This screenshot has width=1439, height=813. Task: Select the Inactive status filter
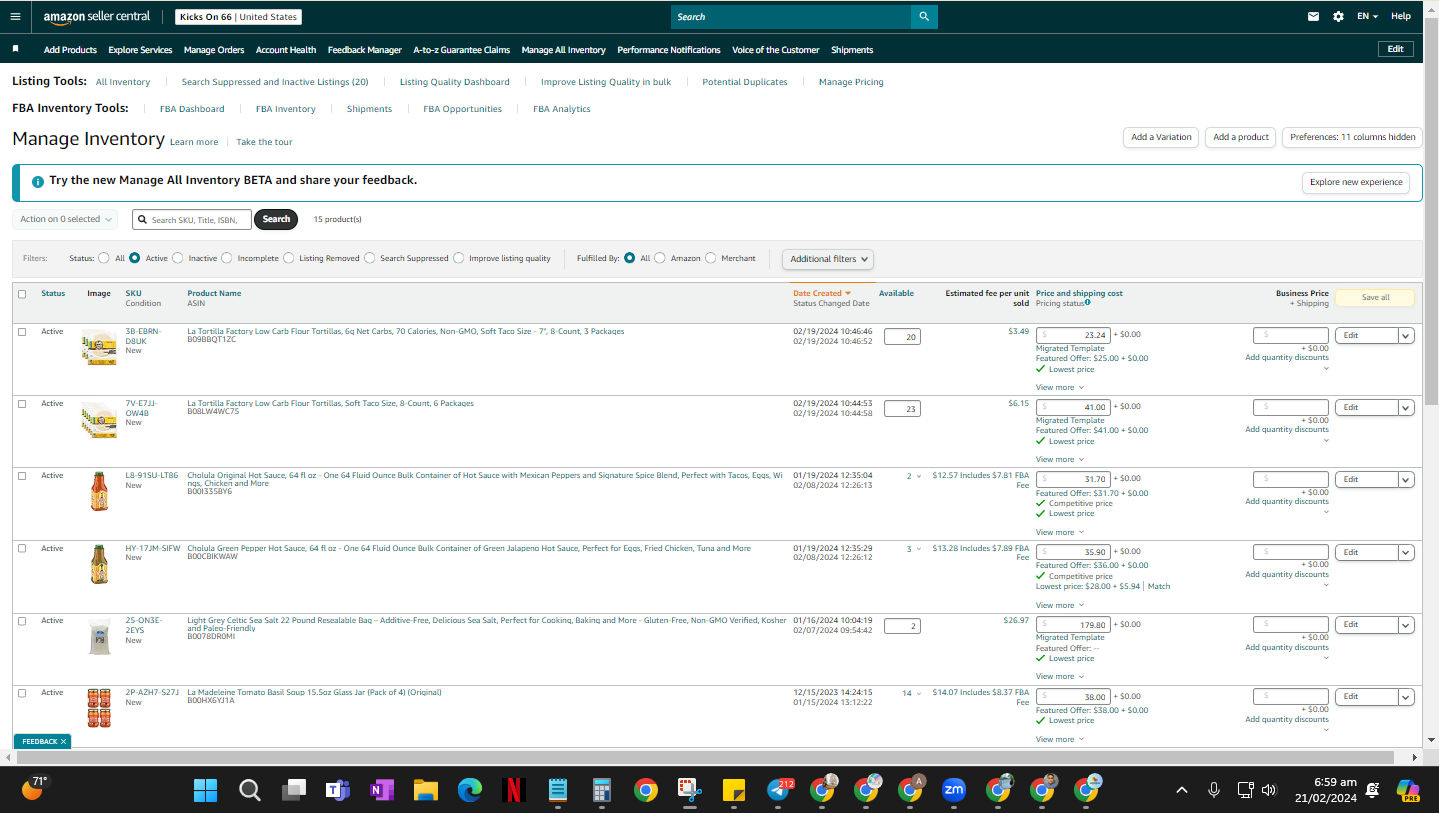178,258
